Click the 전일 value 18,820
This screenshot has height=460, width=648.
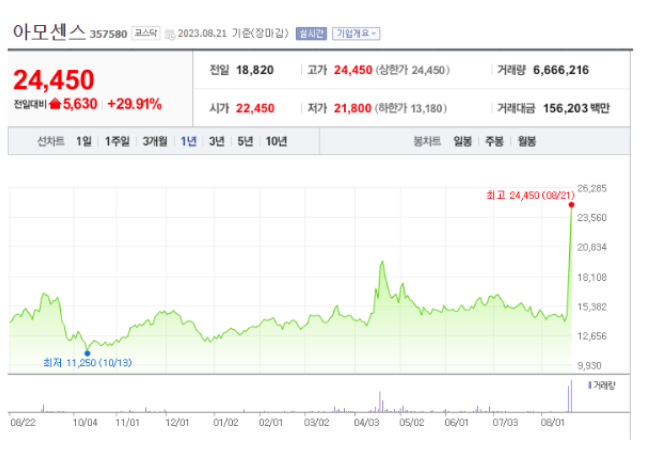[255, 70]
